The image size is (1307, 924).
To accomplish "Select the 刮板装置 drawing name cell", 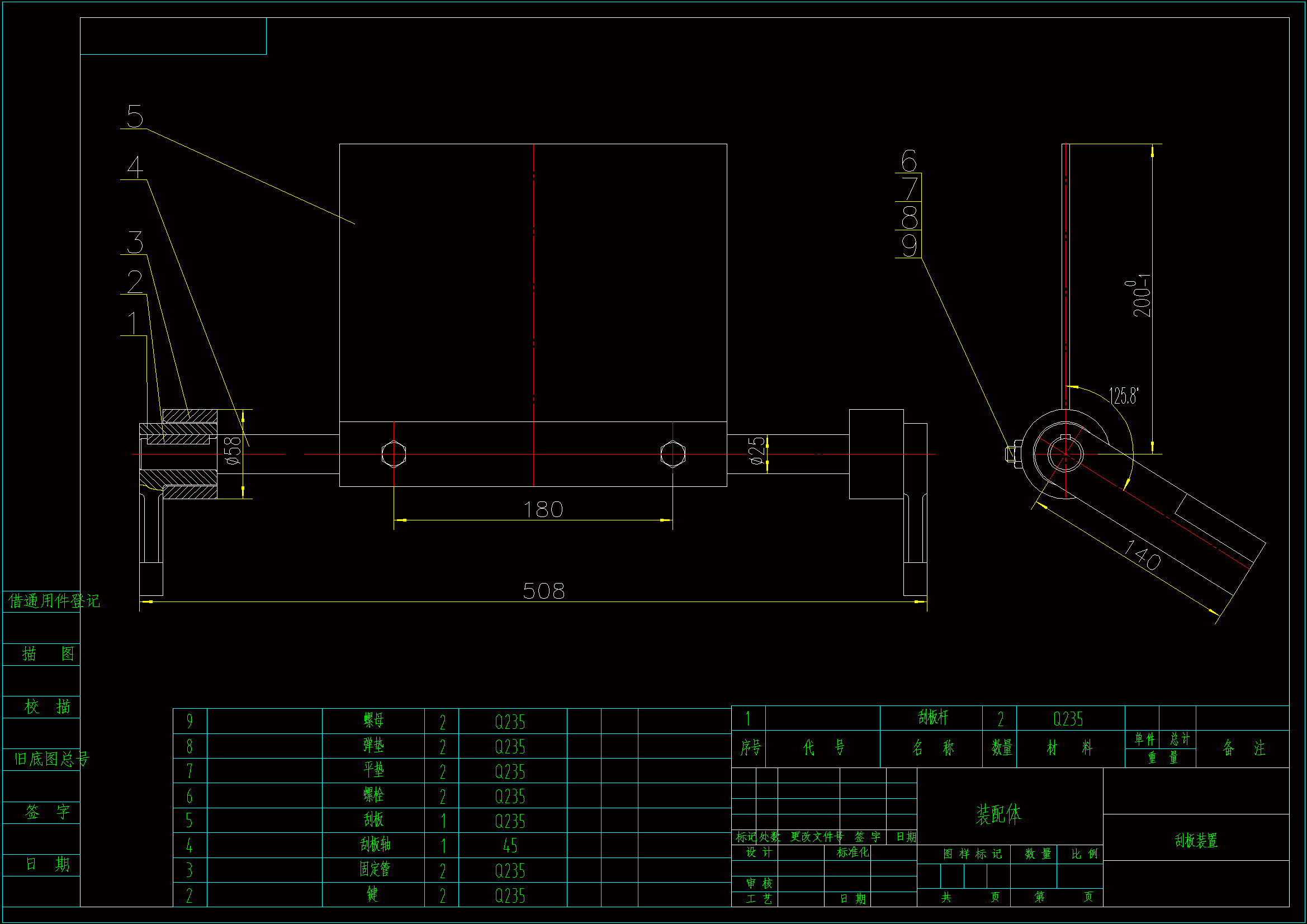I will point(1196,841).
